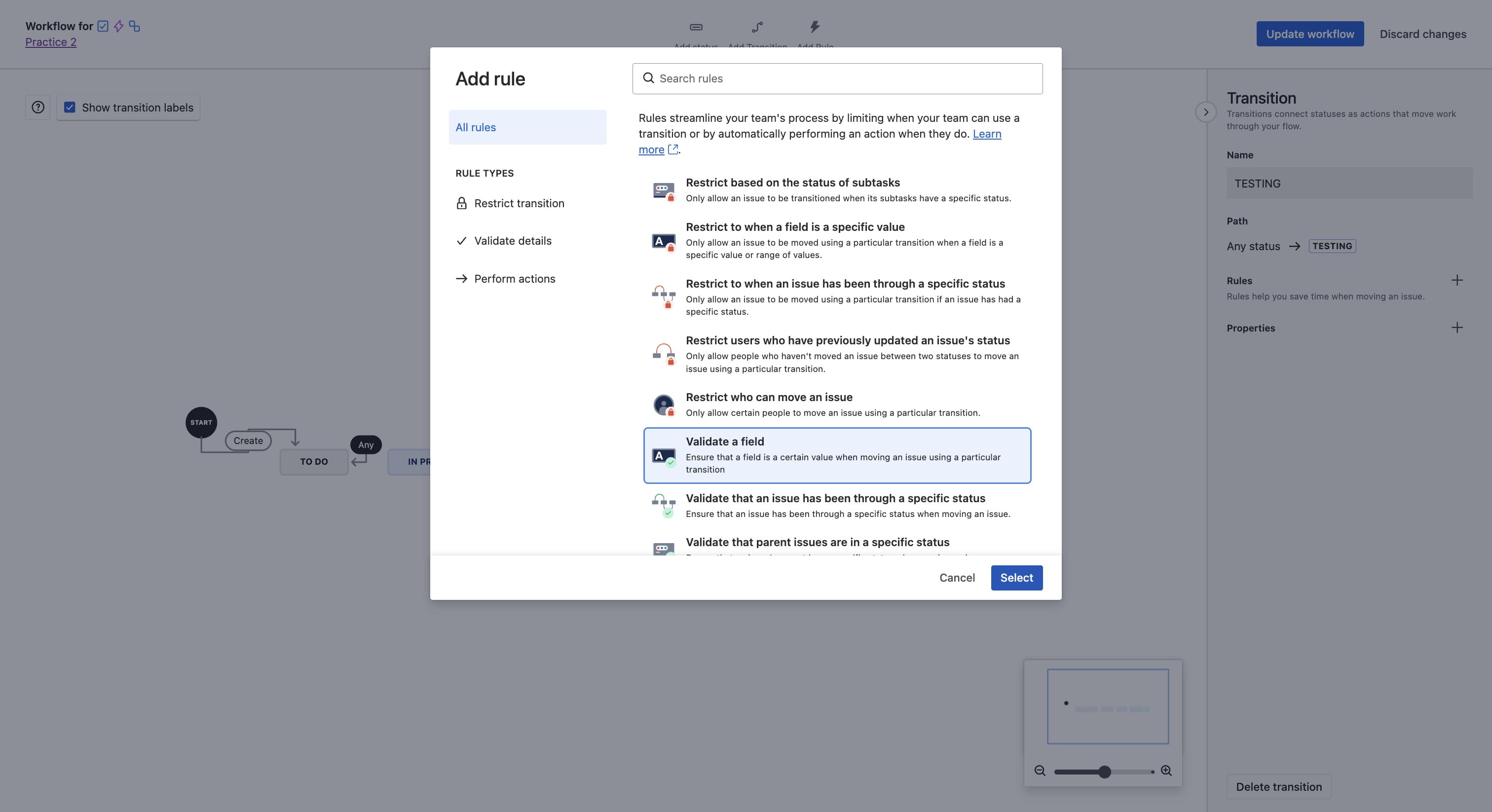Choose Restrict based on the status of subtasks
This screenshot has width=1492, height=812.
tap(837, 190)
